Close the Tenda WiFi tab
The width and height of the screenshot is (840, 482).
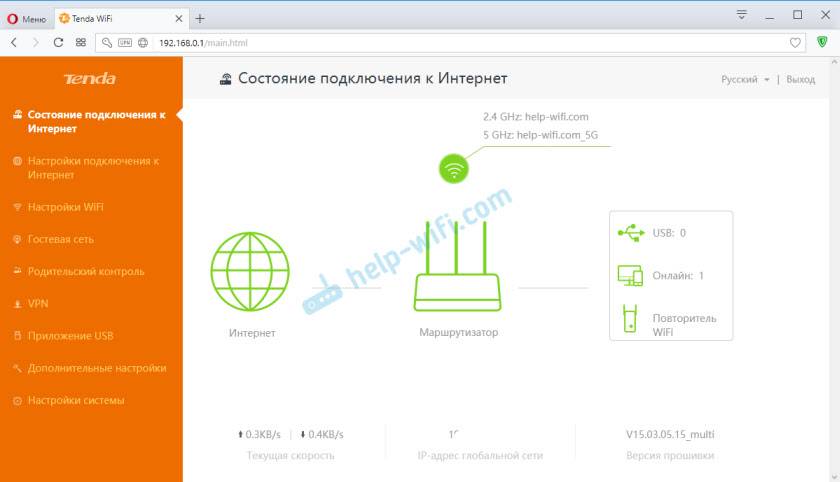click(179, 19)
